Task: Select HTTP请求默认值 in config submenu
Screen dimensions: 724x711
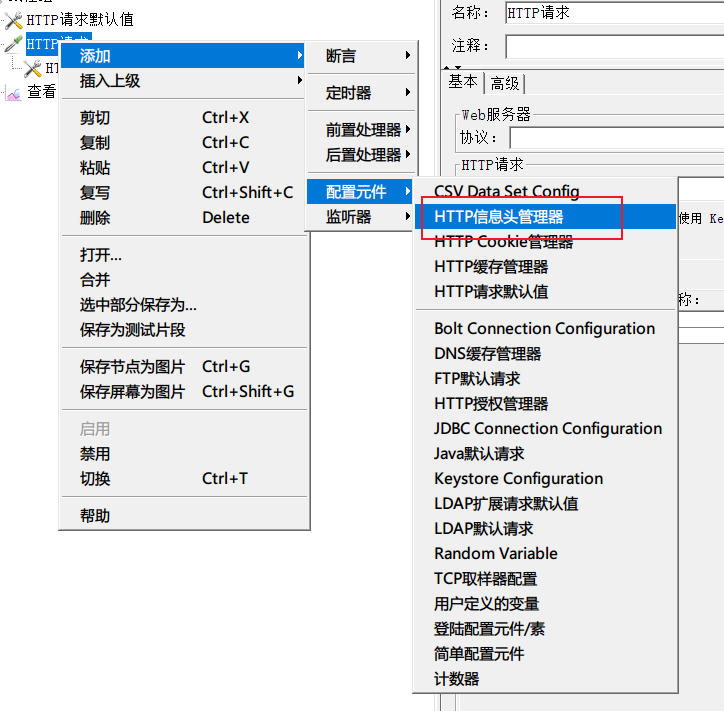Action: coord(545,291)
